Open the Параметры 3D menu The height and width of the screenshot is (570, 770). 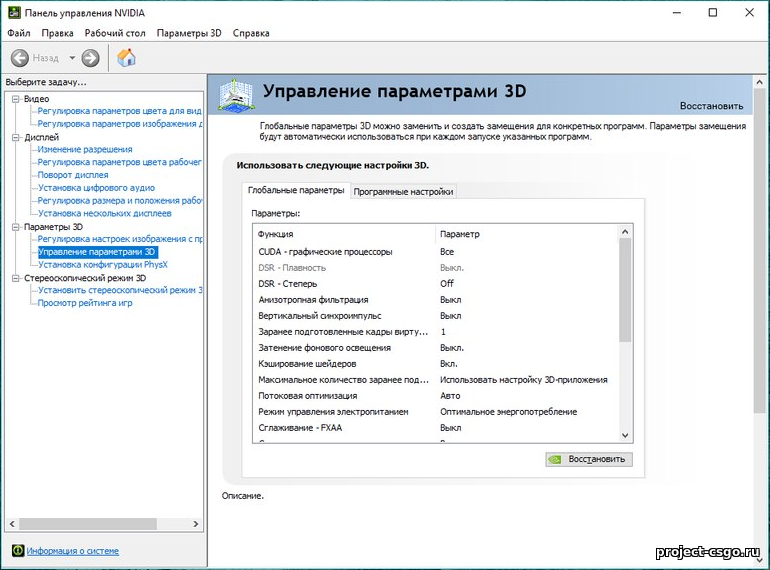pyautogui.click(x=189, y=33)
